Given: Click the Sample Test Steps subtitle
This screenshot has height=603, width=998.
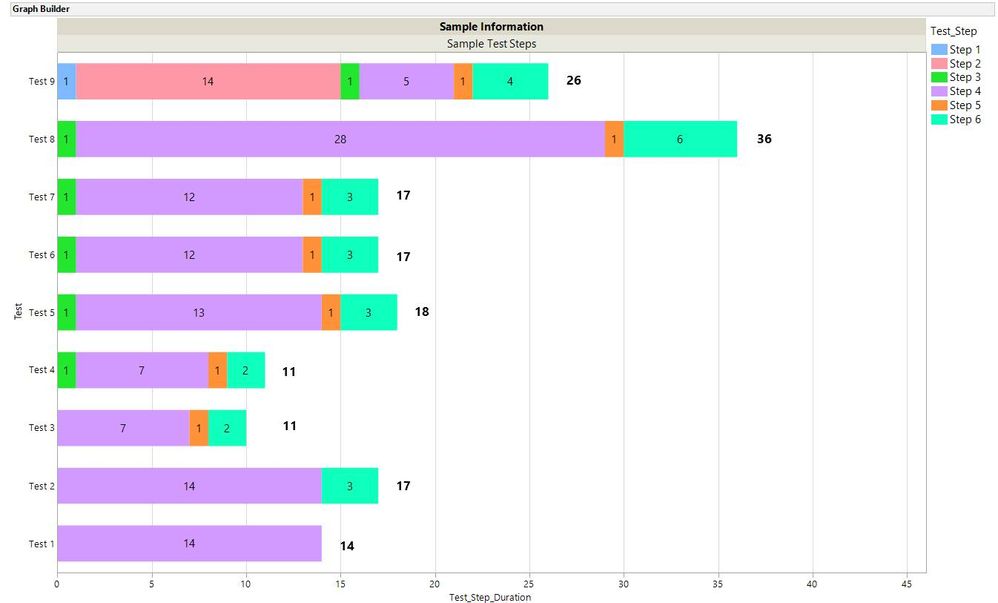Looking at the screenshot, I should coord(491,44).
